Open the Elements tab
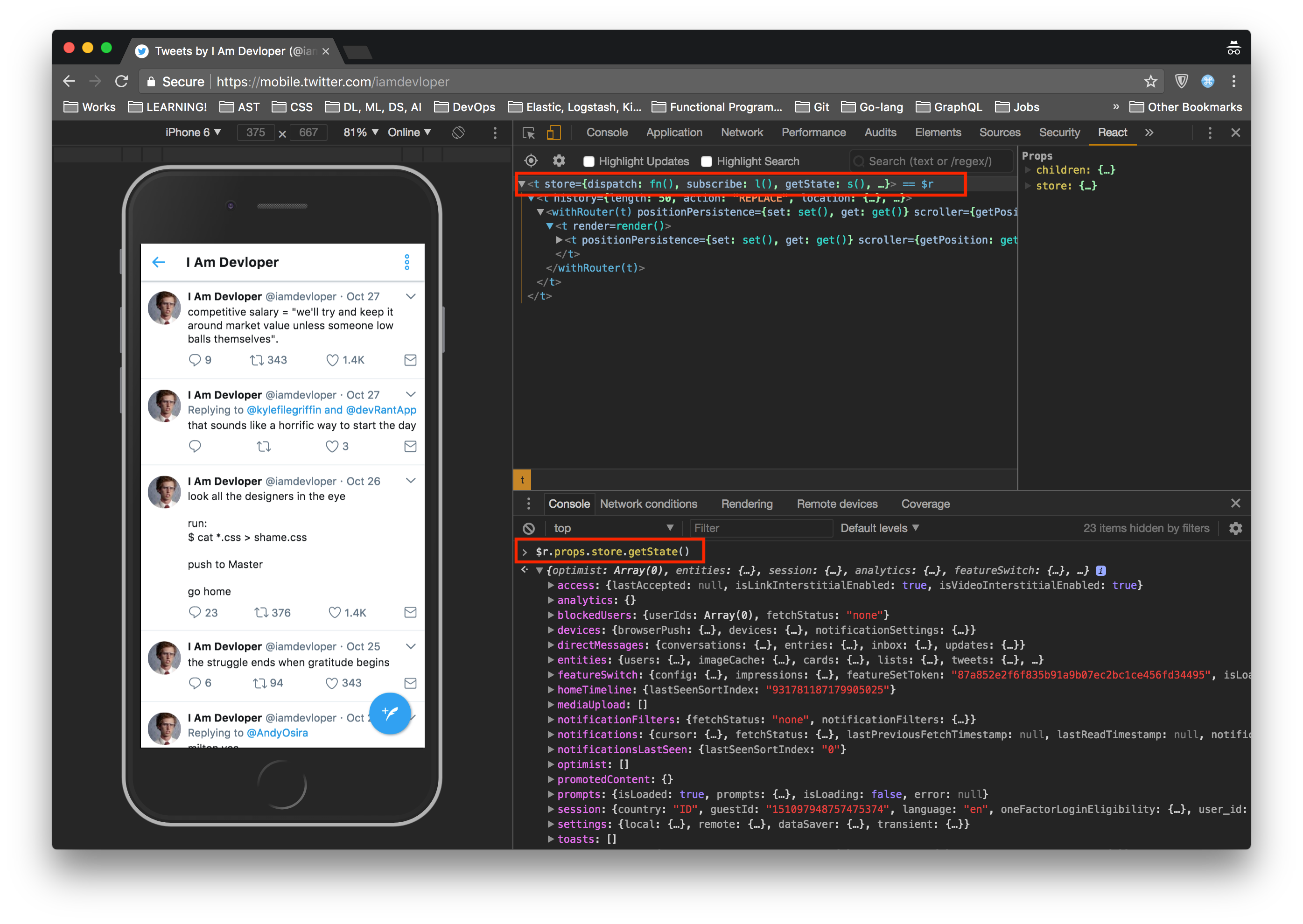Screen dimensions: 1303x924 click(x=937, y=133)
